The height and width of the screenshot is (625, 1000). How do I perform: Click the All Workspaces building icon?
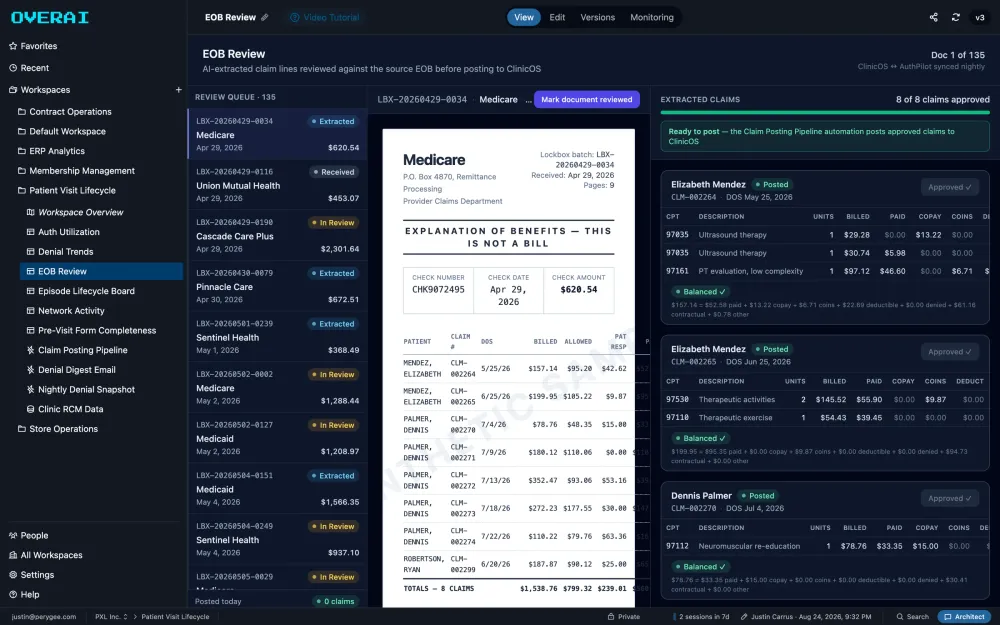coord(13,555)
